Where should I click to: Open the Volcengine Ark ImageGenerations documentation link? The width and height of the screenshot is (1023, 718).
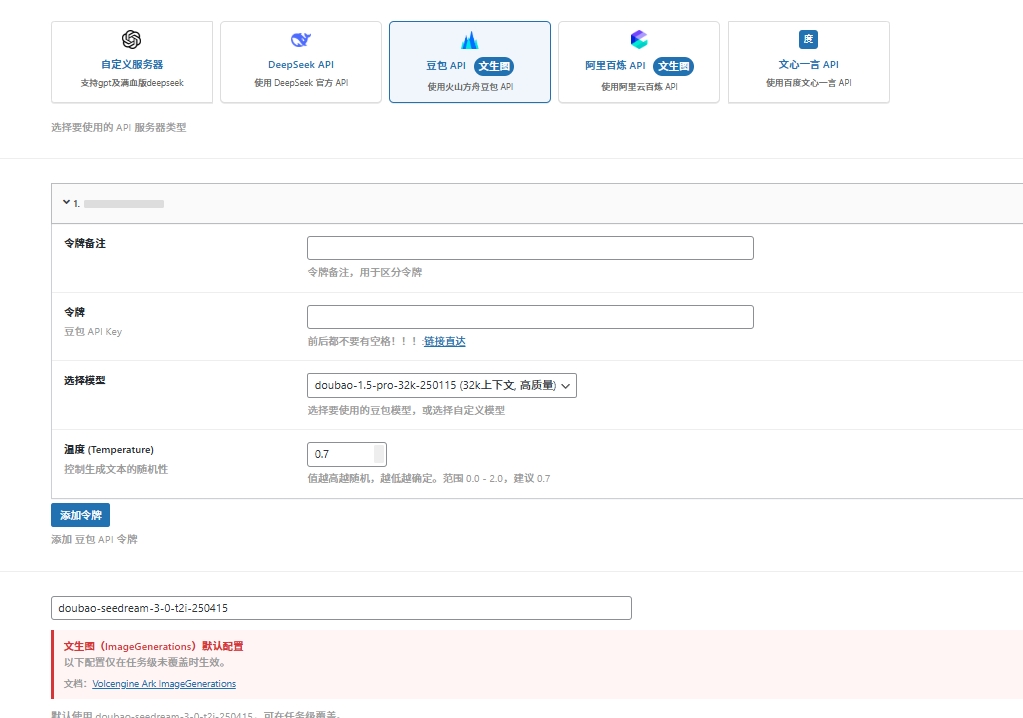point(164,684)
